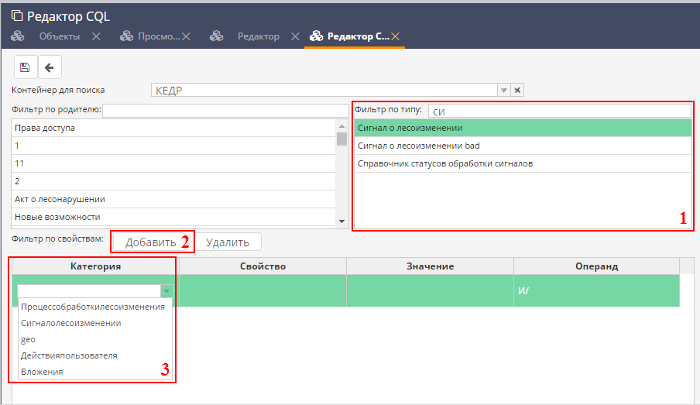Click the save (floppy disk) icon
Image resolution: width=700 pixels, height=405 pixels.
coord(25,67)
